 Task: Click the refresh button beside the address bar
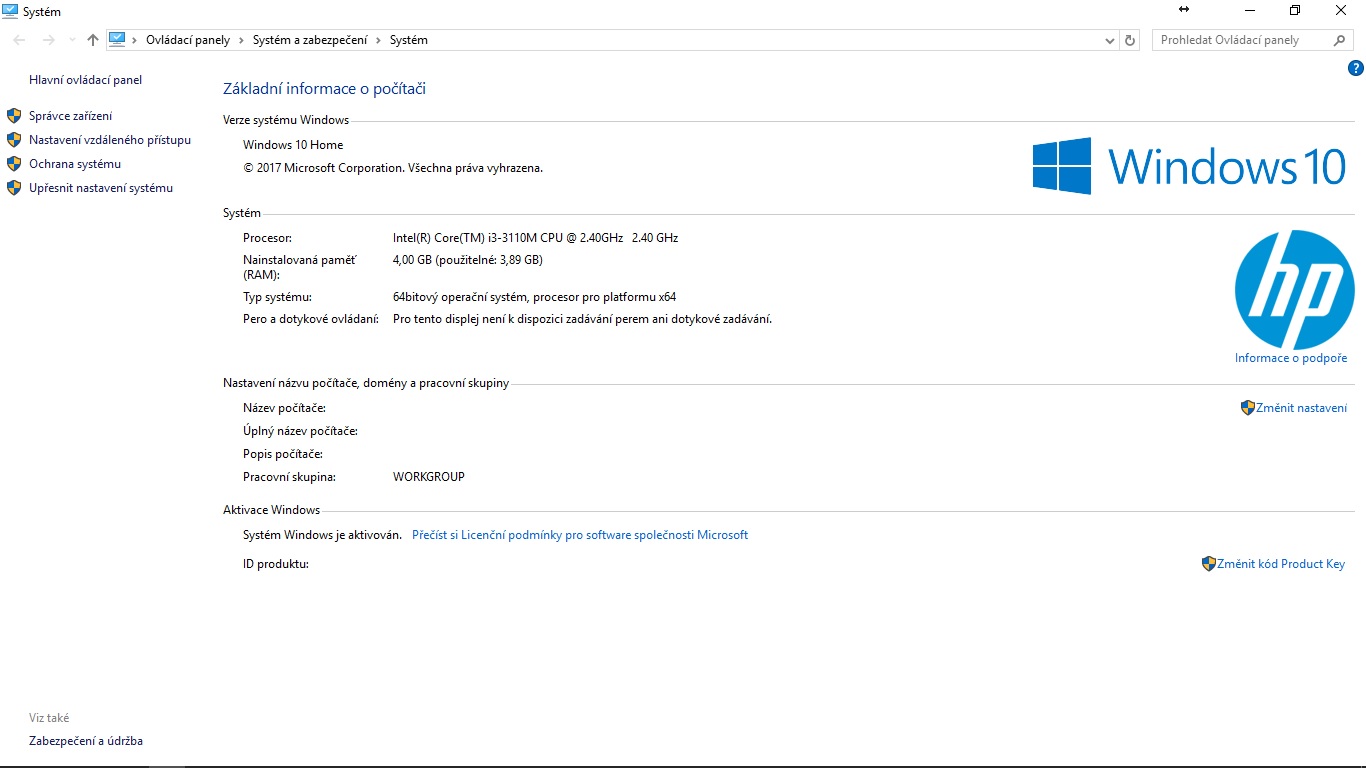pyautogui.click(x=1130, y=40)
